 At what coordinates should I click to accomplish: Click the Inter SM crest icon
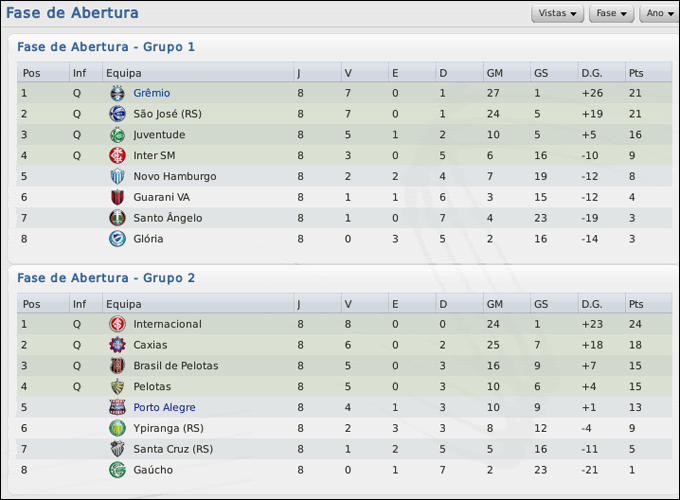click(117, 156)
